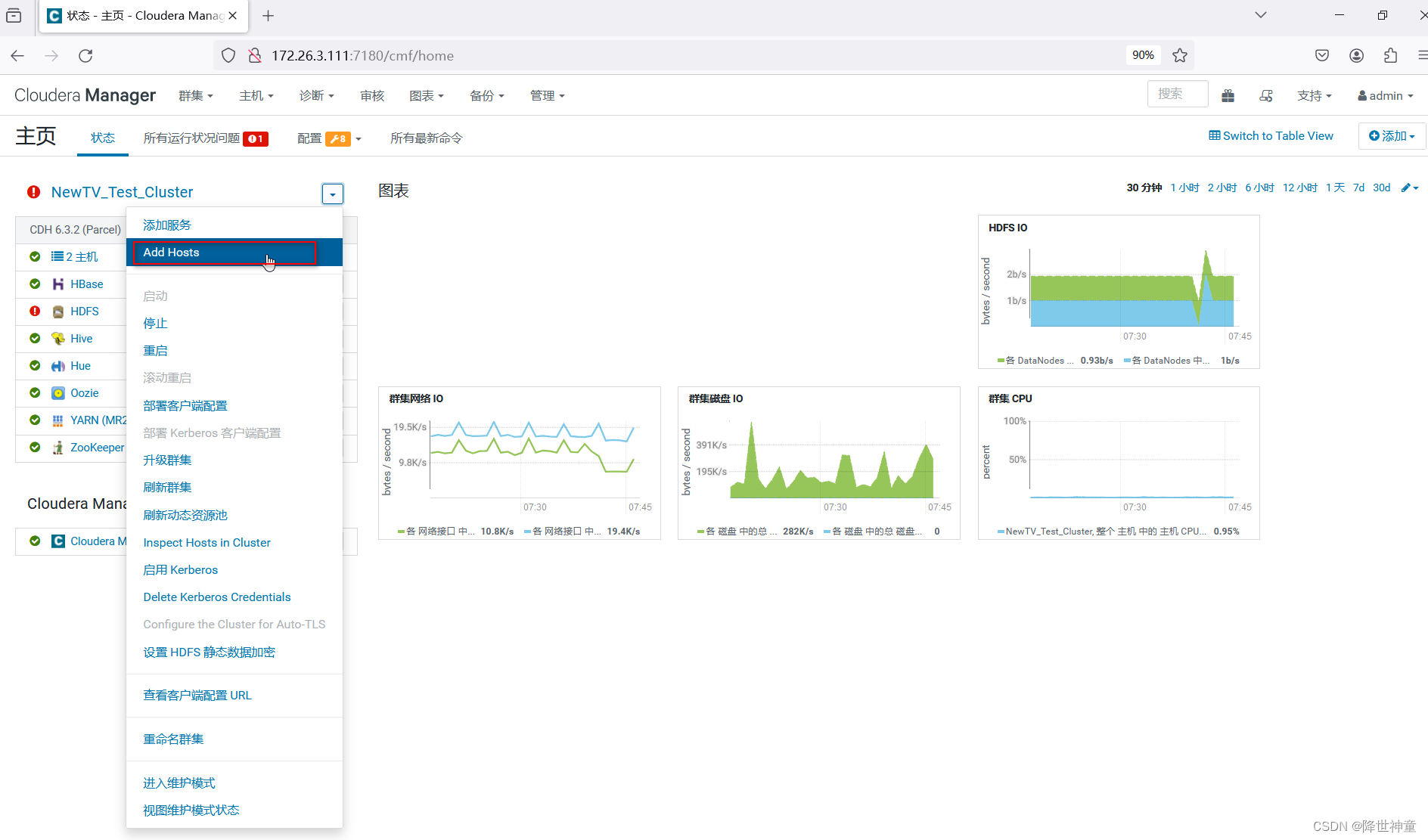Click Switch to Table View link
Viewport: 1428px width, 840px height.
click(x=1271, y=136)
